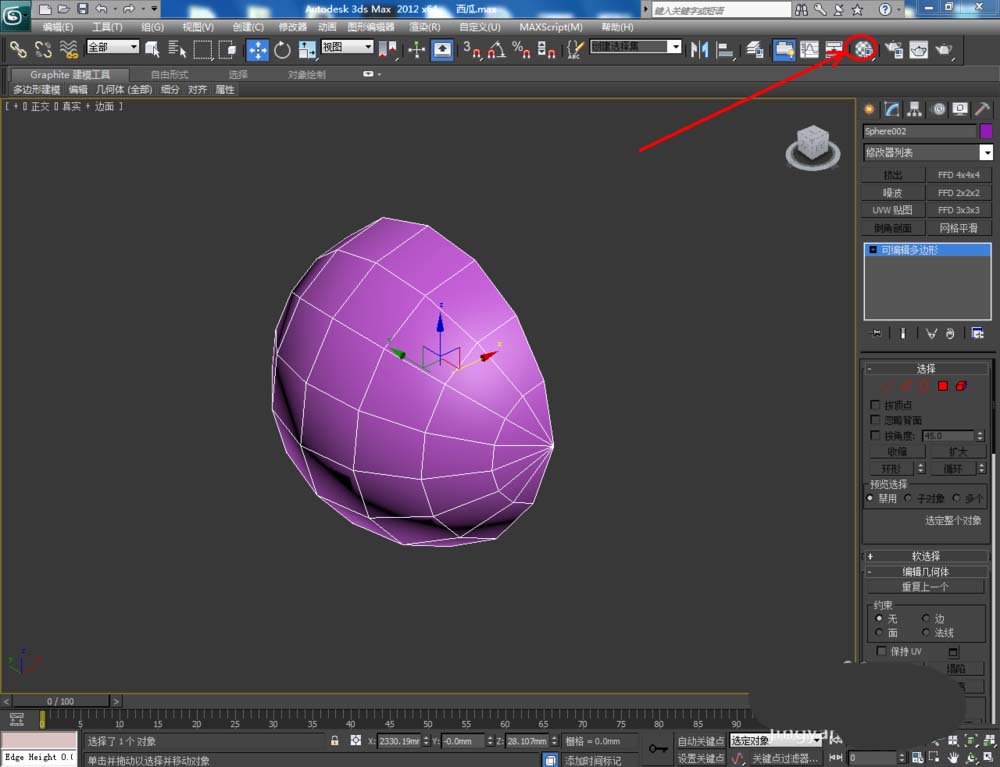Open the Hierarchy panel tab

(915, 109)
